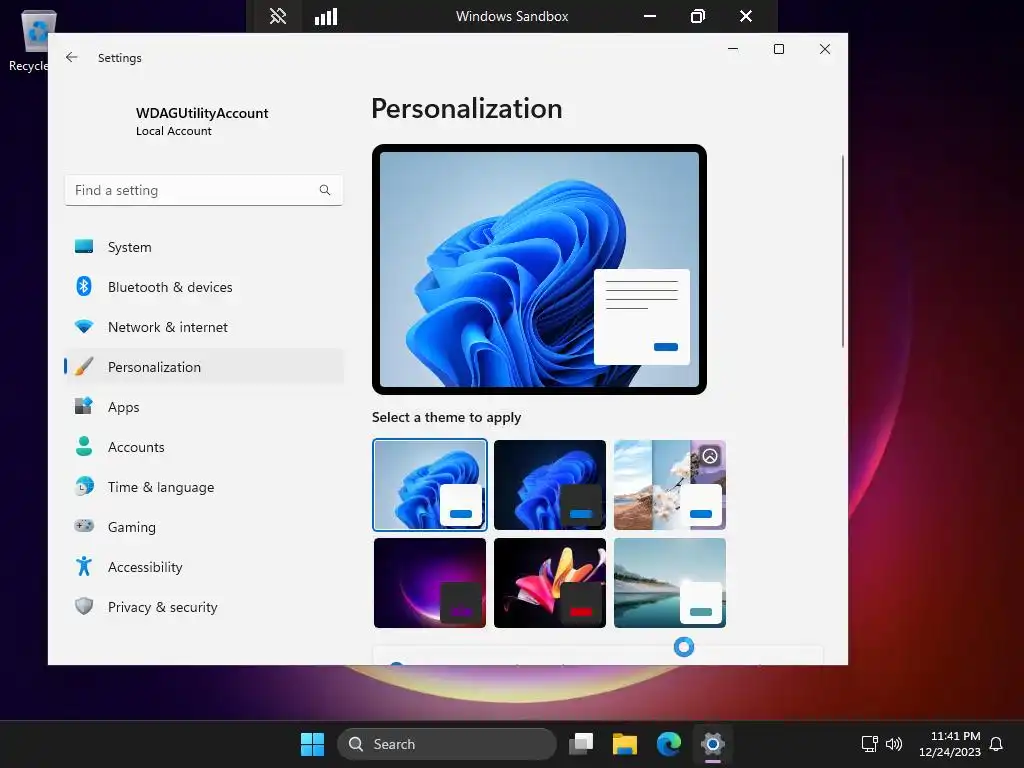Open the network tray icon

(x=869, y=744)
